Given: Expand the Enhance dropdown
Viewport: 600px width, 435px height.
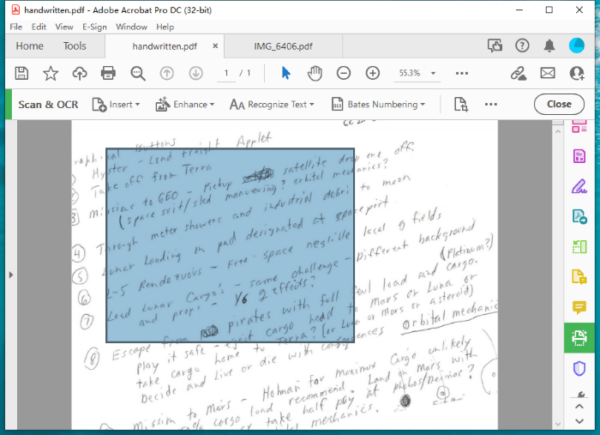Looking at the screenshot, I should (185, 104).
